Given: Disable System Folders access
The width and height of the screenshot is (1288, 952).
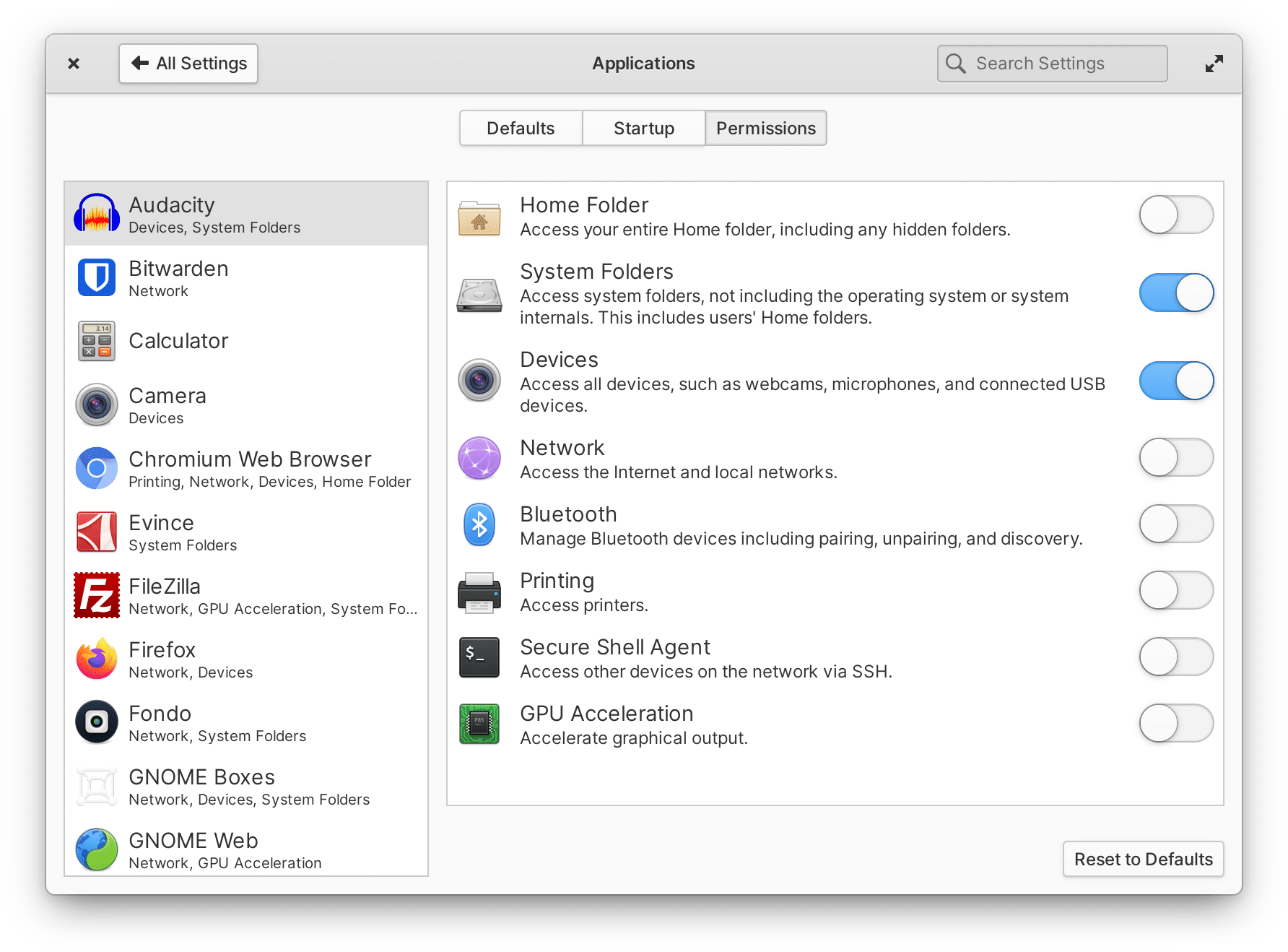Looking at the screenshot, I should click(x=1175, y=293).
